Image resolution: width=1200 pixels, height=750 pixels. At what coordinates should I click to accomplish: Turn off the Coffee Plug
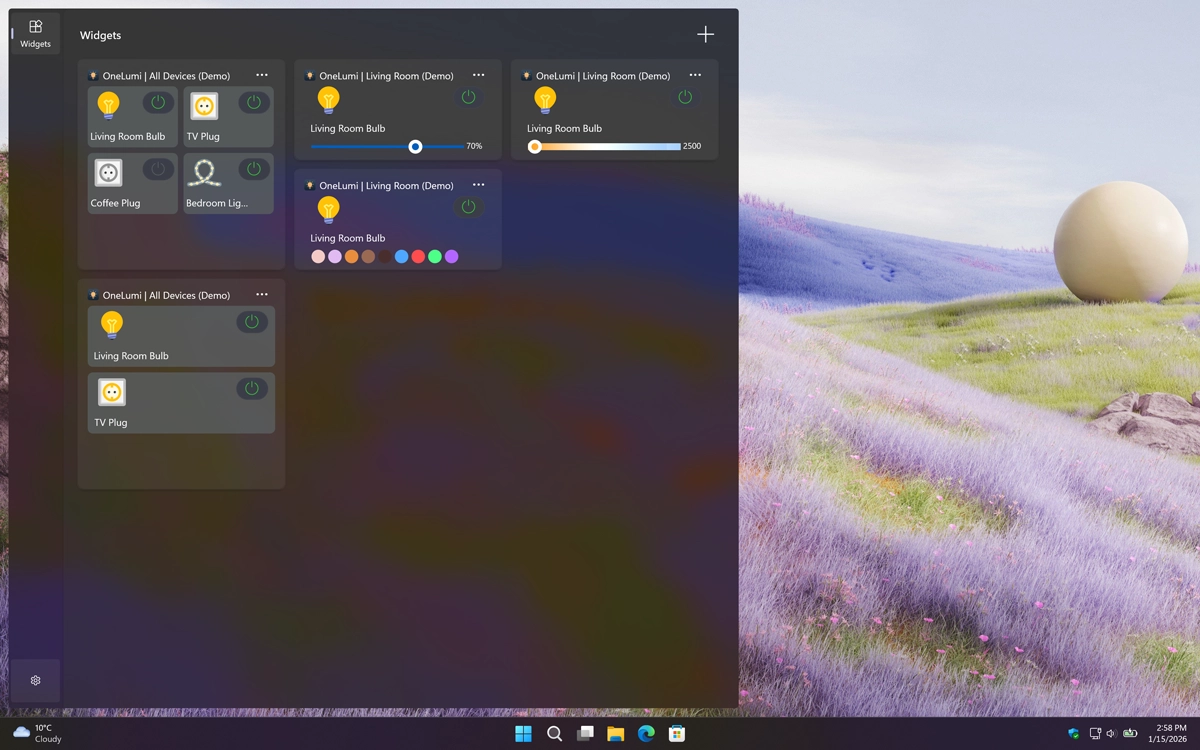[157, 169]
